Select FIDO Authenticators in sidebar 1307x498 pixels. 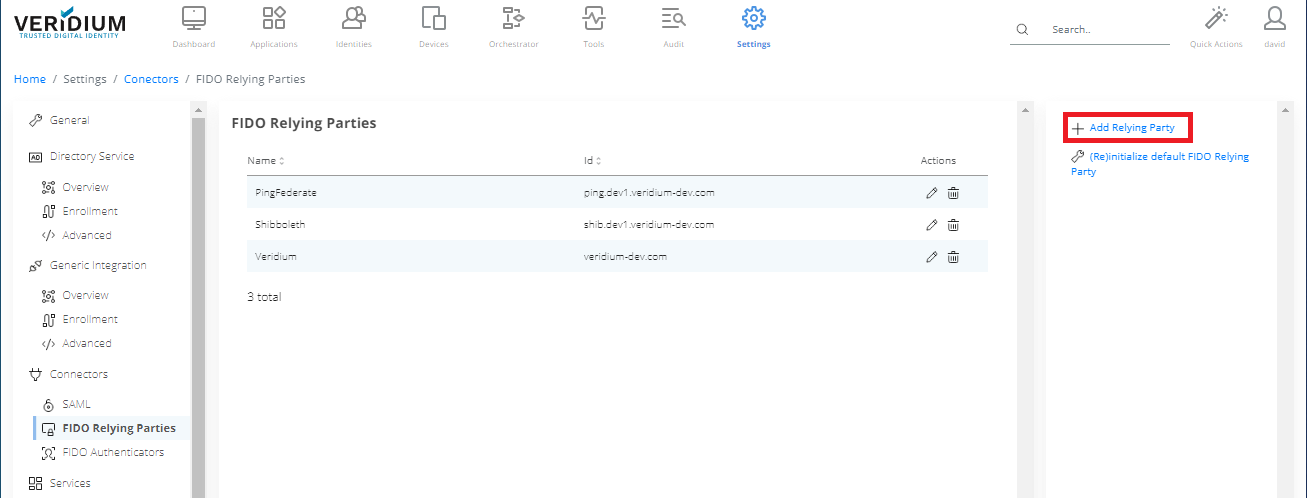click(112, 452)
